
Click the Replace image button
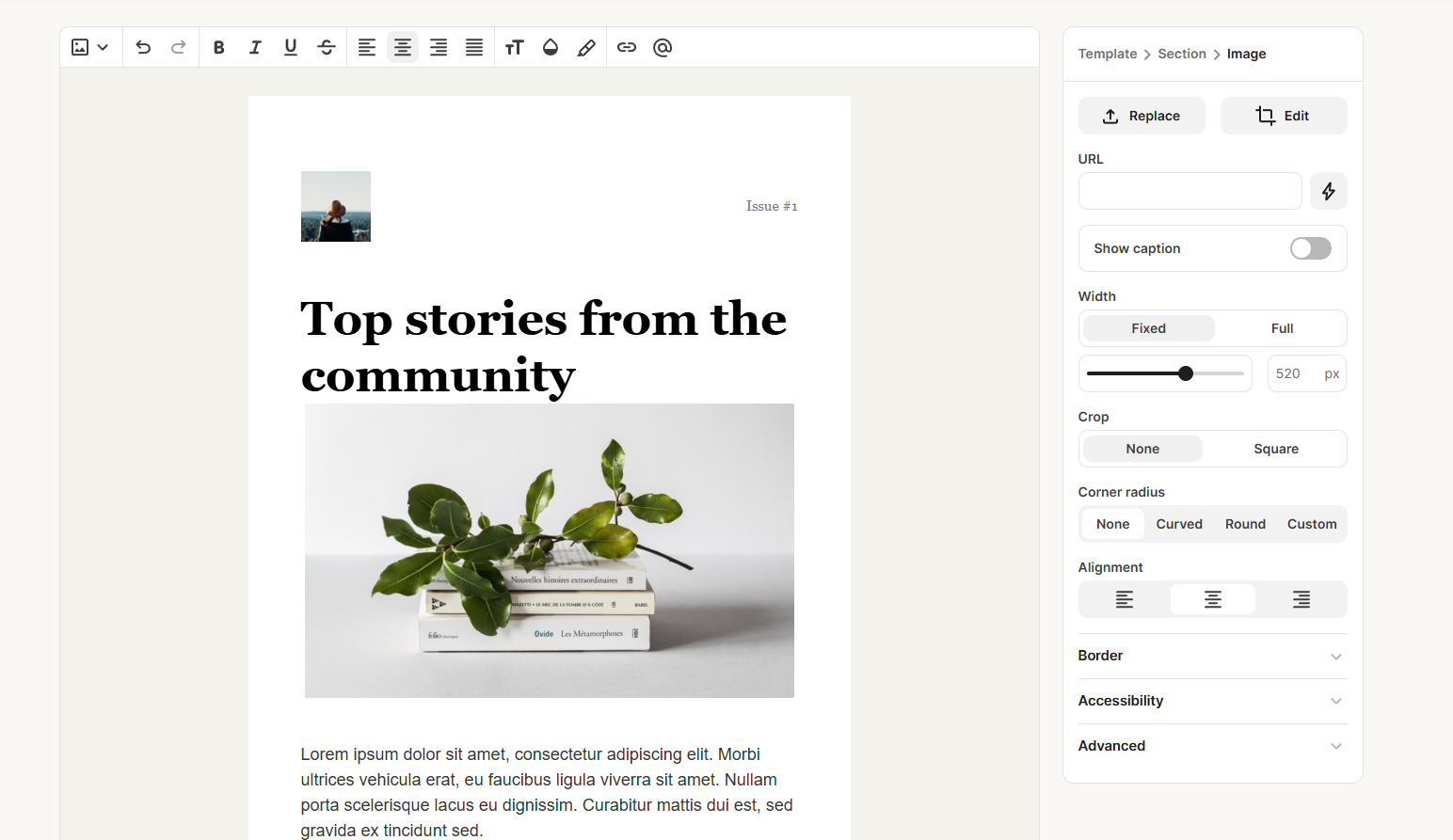click(1142, 116)
